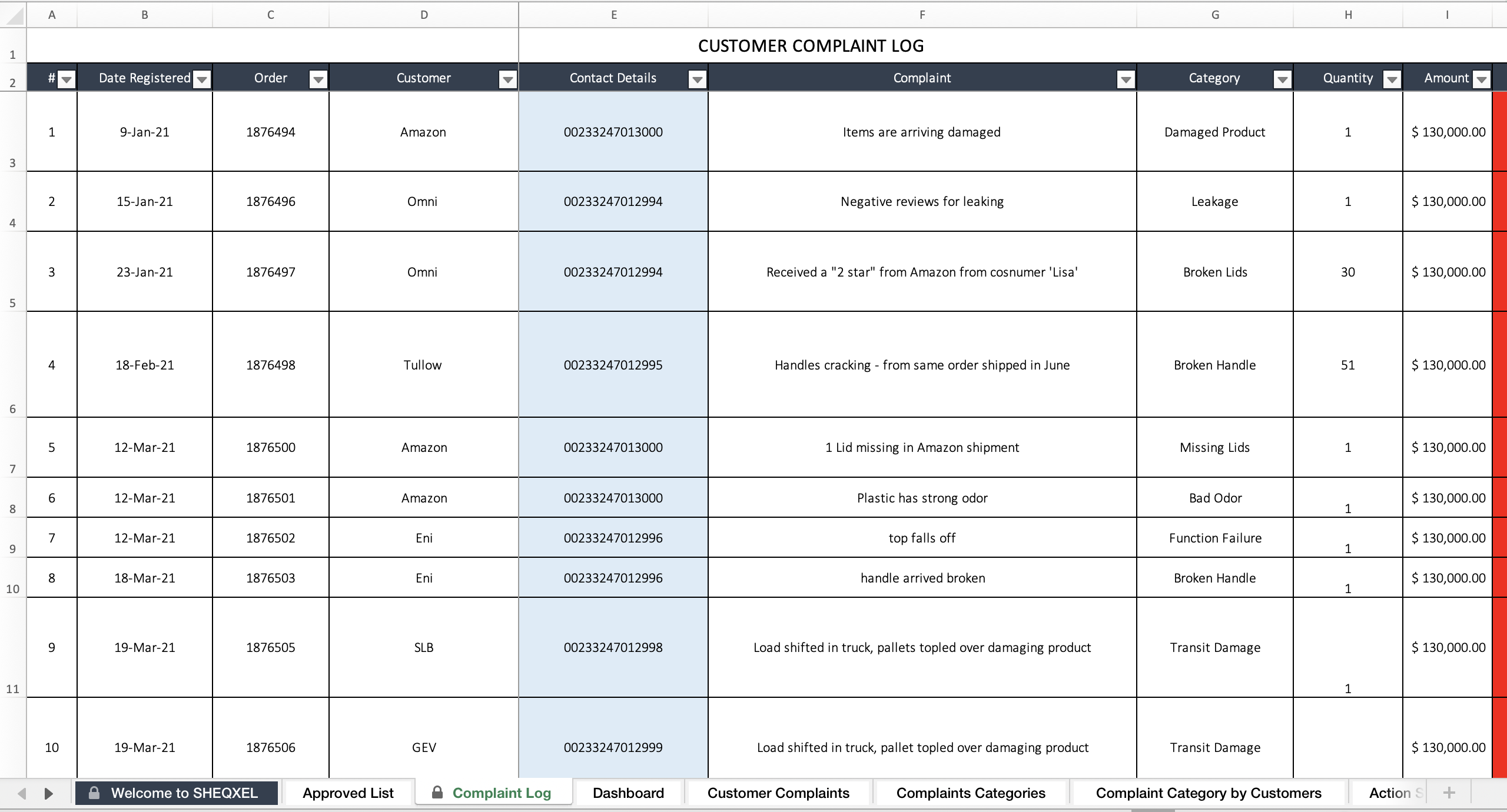Select category cell Missing Lids
The height and width of the screenshot is (812, 1507).
pos(1215,447)
